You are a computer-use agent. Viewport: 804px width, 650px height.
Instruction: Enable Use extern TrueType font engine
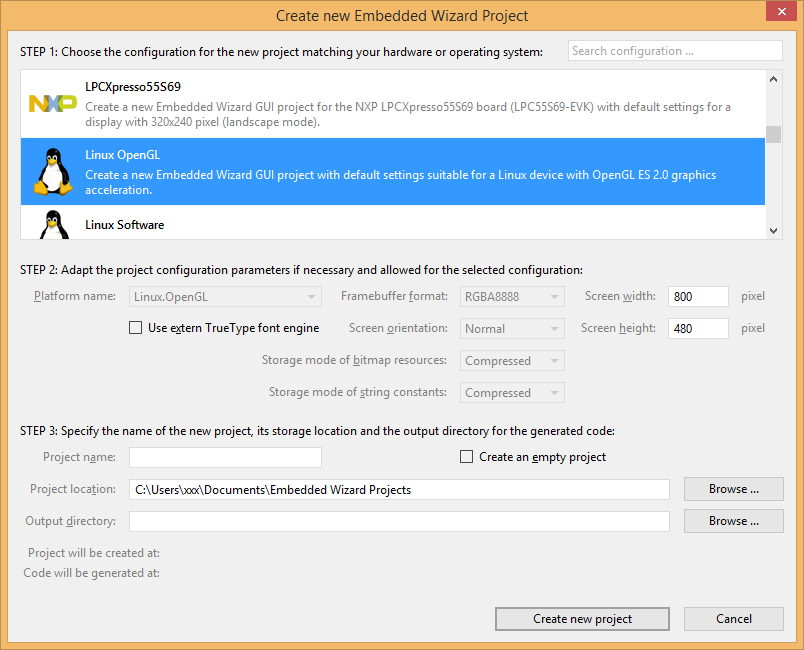click(136, 328)
